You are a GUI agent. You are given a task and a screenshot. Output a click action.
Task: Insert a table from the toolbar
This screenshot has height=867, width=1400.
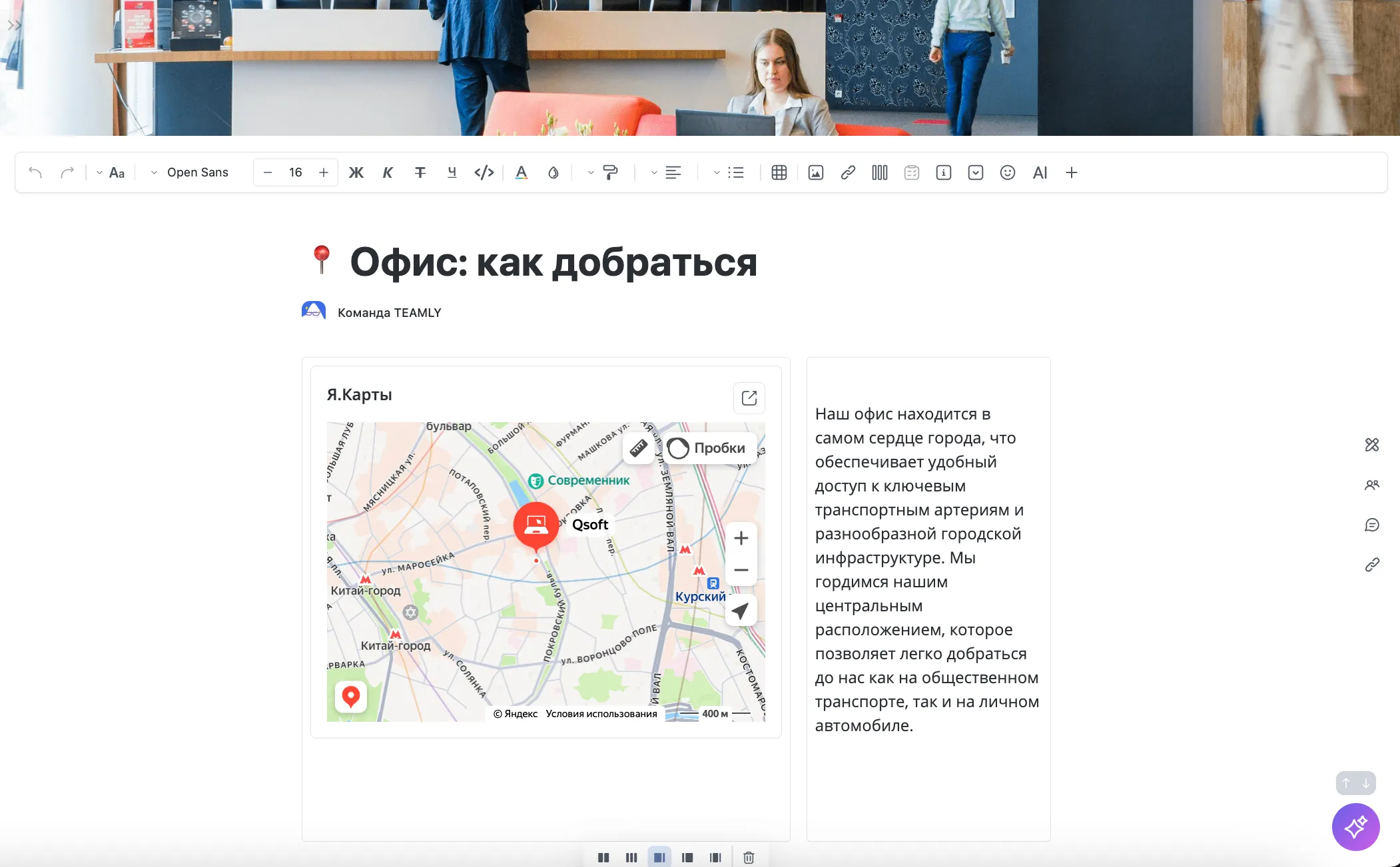[x=779, y=173]
